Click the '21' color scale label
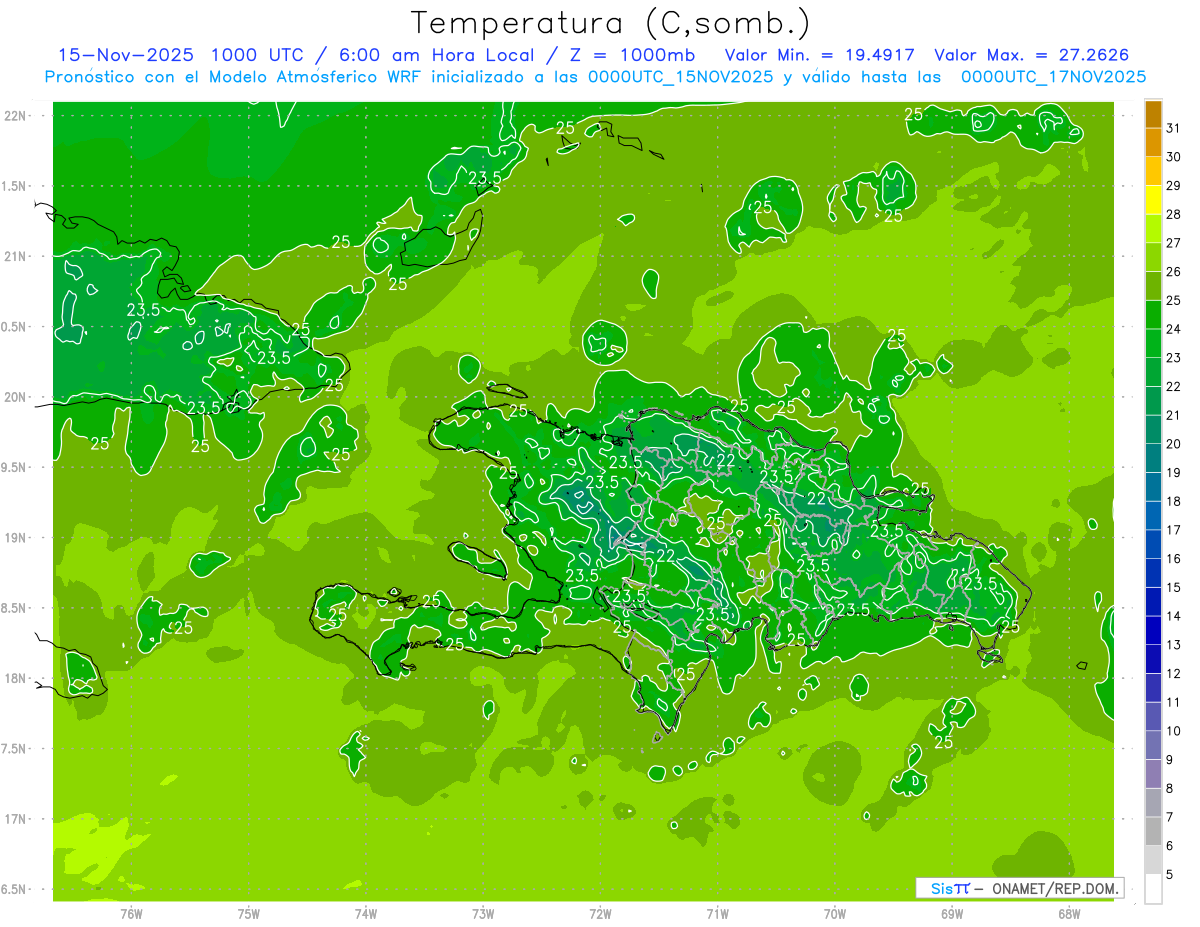Screen dimensions: 1200x927 click(x=1174, y=415)
